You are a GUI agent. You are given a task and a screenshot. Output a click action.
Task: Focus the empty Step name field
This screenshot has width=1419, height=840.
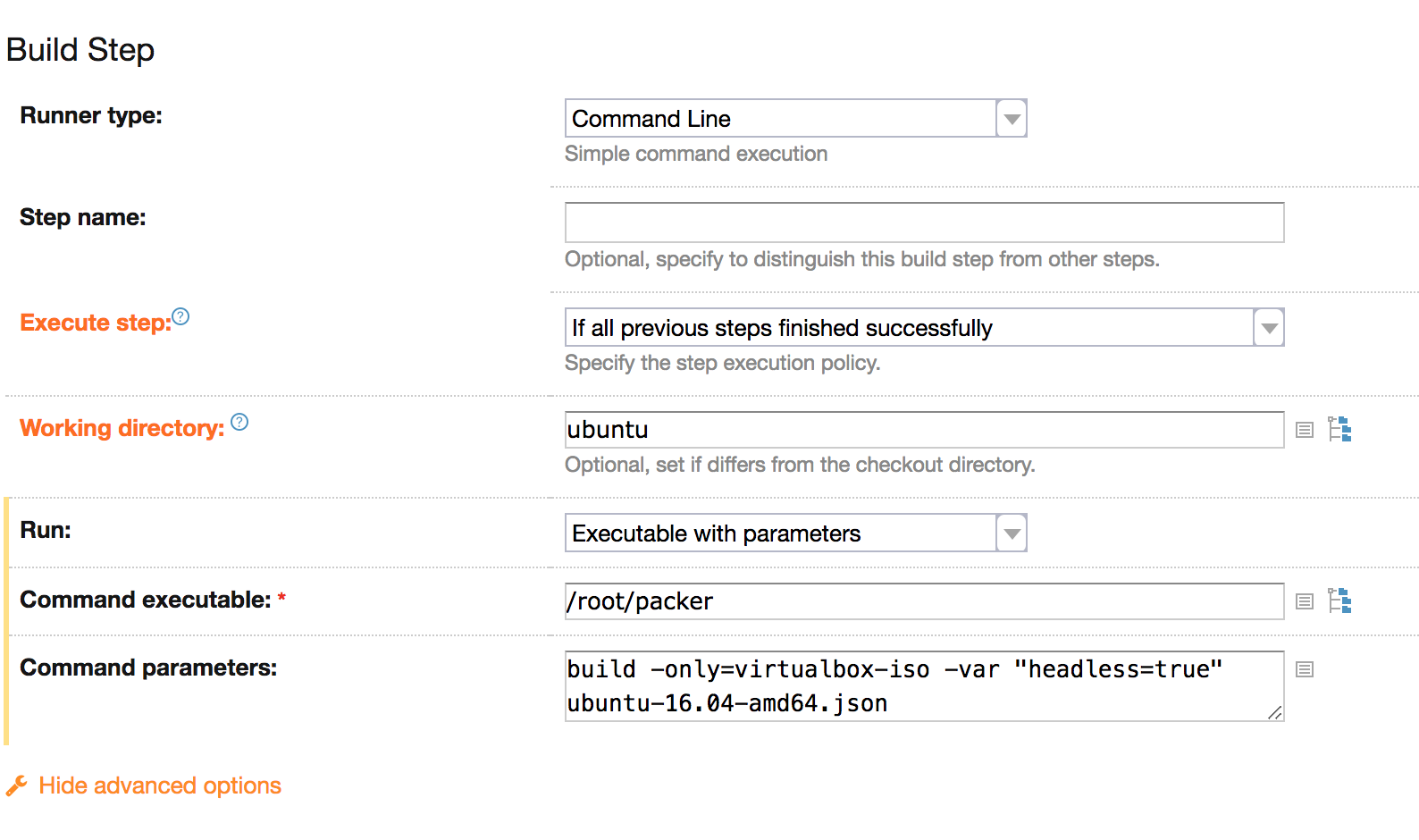pos(924,223)
